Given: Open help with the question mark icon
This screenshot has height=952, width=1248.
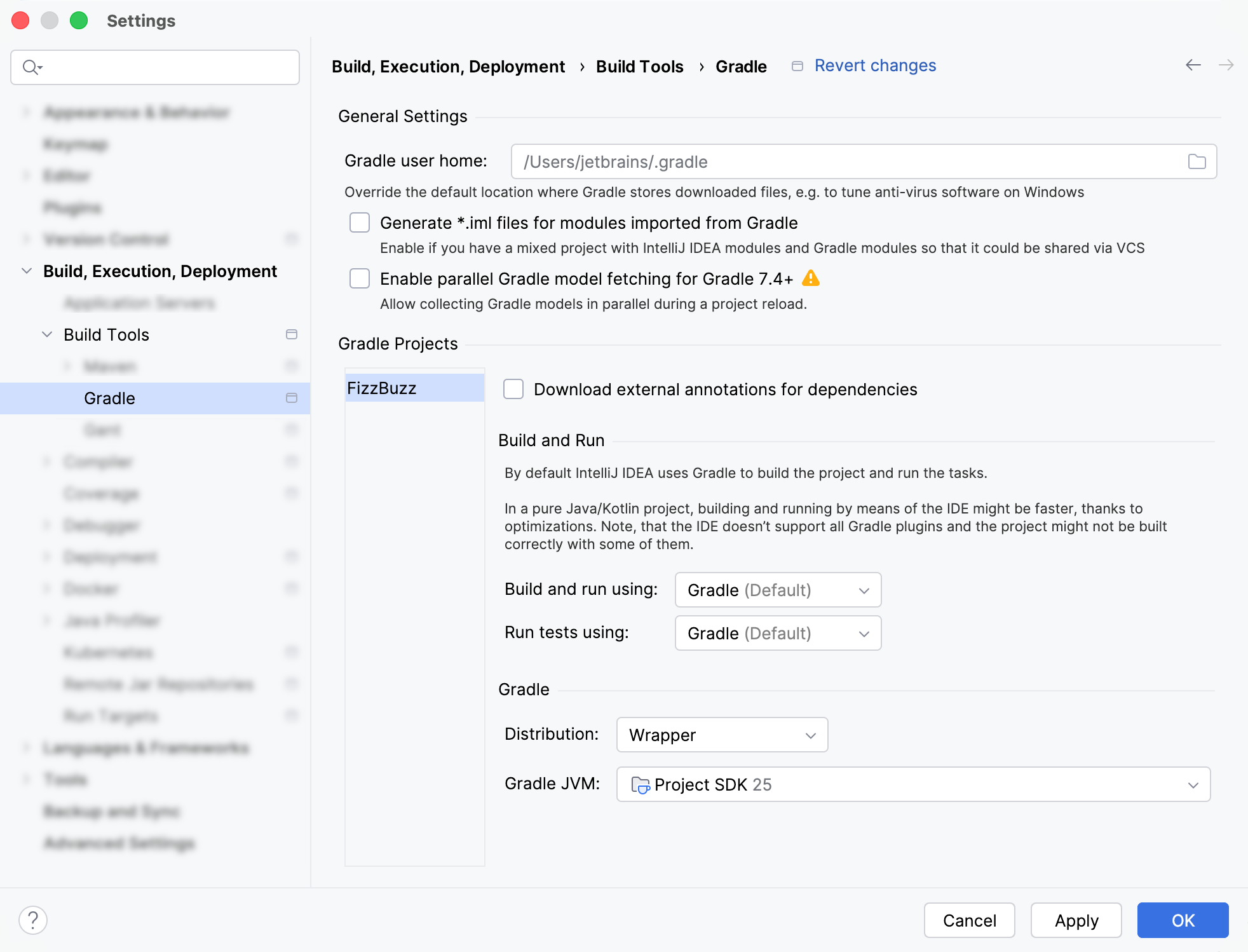Looking at the screenshot, I should tap(33, 920).
